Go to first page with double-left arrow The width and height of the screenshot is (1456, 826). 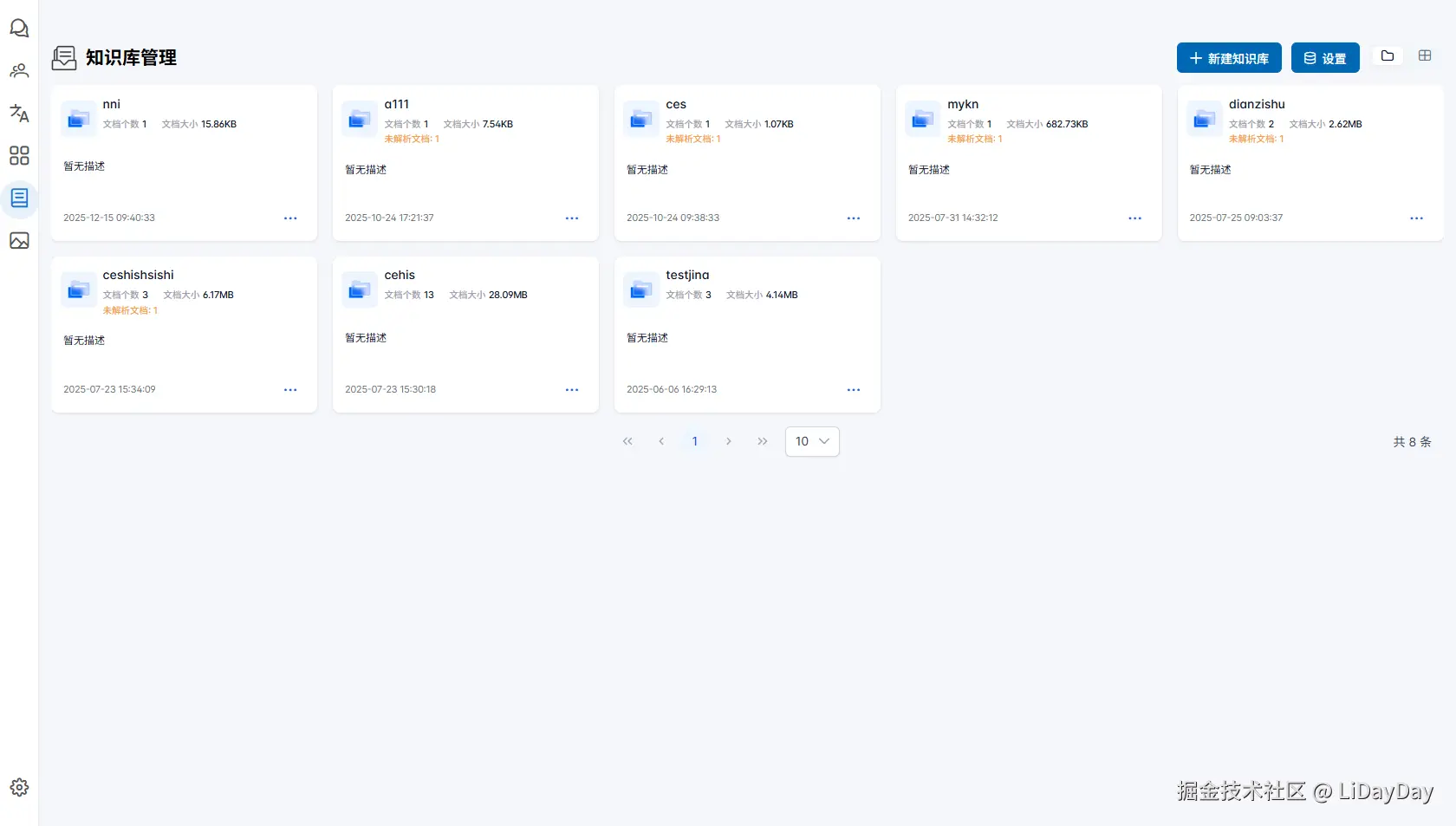coord(627,441)
